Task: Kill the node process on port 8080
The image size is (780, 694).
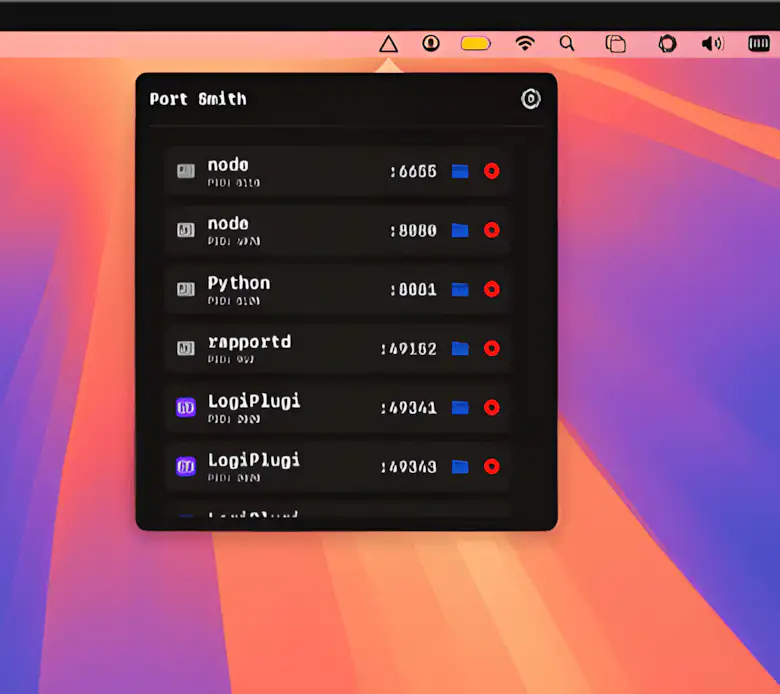Action: [491, 230]
